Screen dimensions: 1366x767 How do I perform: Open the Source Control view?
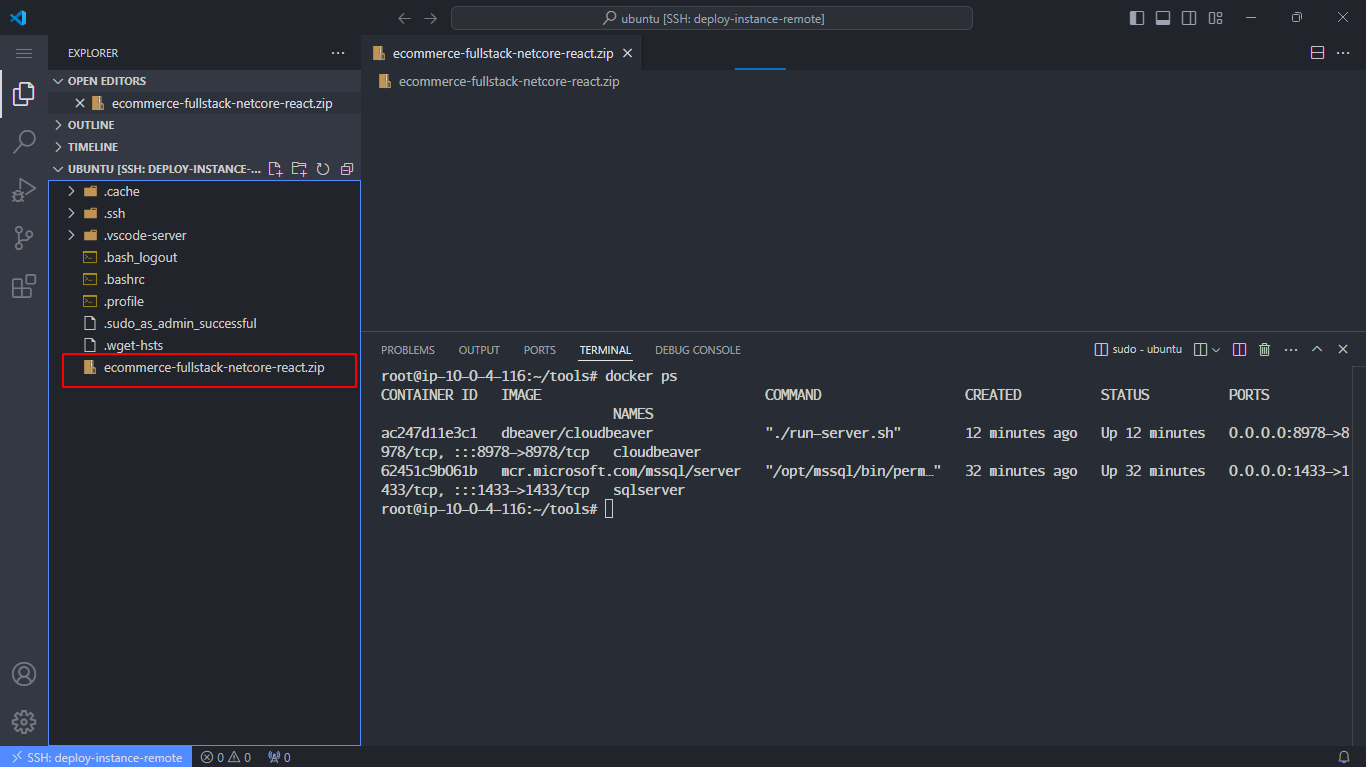[24, 238]
